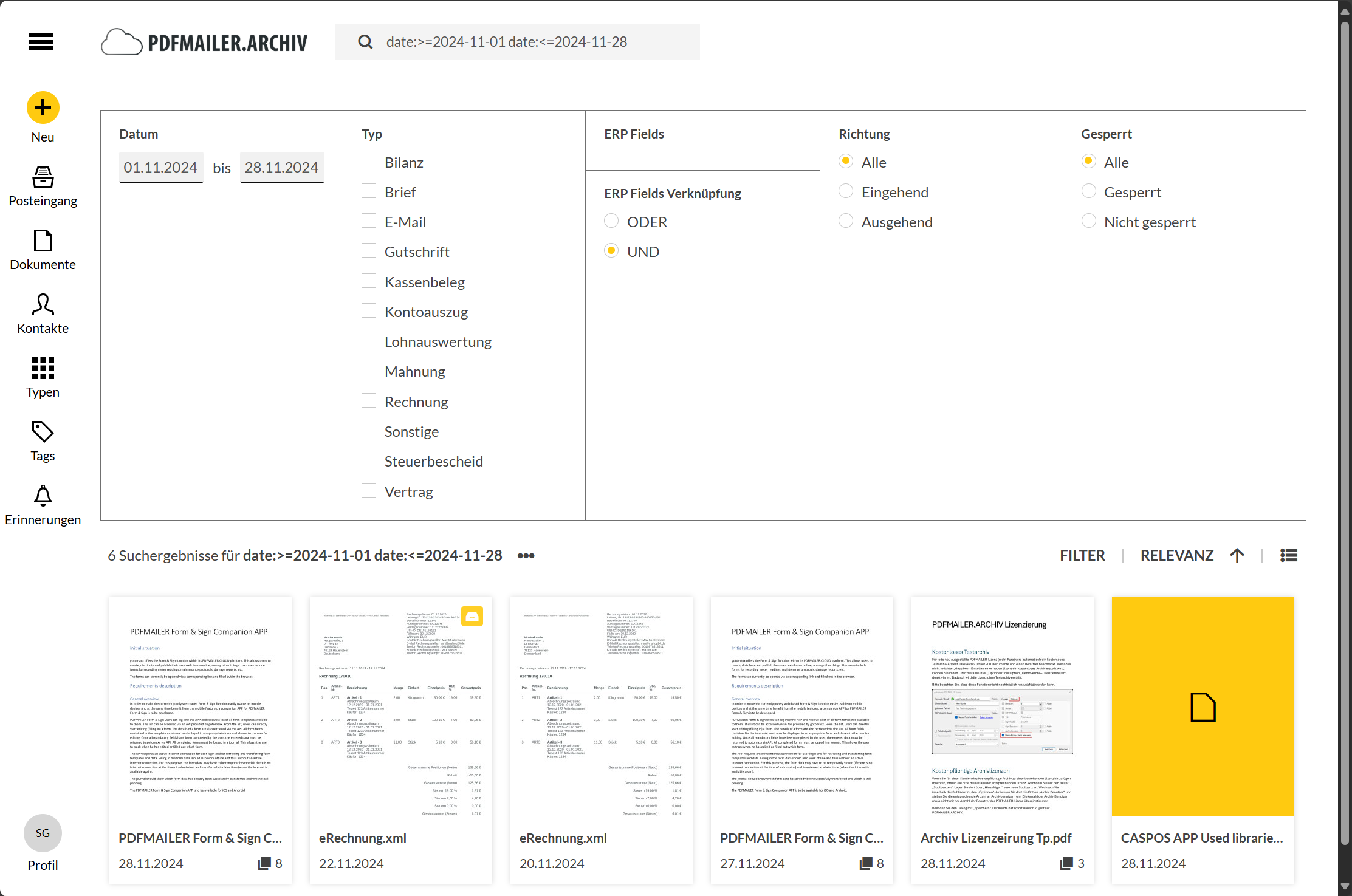Select Ausgehend direction
The width and height of the screenshot is (1352, 896).
coord(846,221)
